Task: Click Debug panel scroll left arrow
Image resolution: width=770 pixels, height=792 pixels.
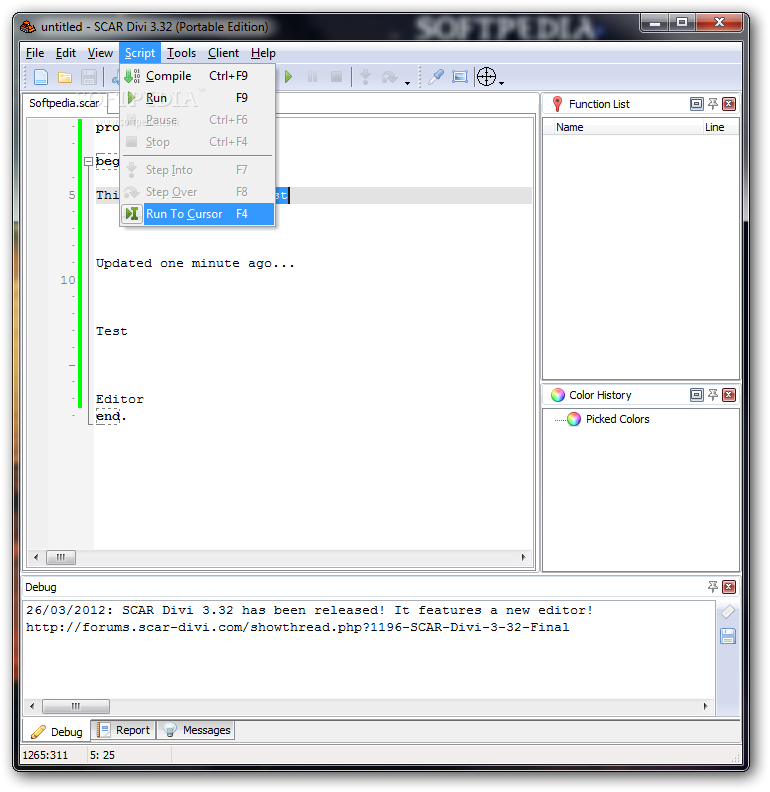Action: tap(32, 706)
